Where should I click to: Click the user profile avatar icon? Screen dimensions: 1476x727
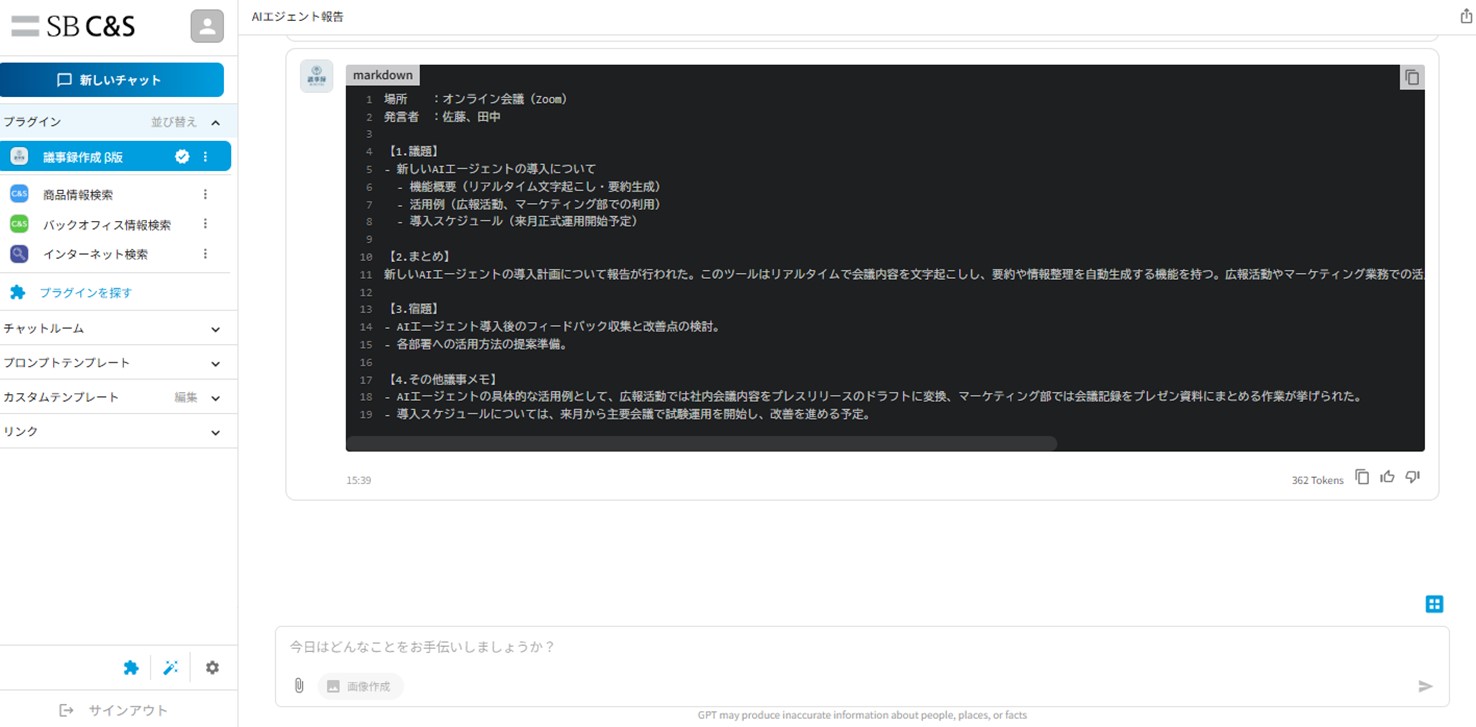(207, 27)
